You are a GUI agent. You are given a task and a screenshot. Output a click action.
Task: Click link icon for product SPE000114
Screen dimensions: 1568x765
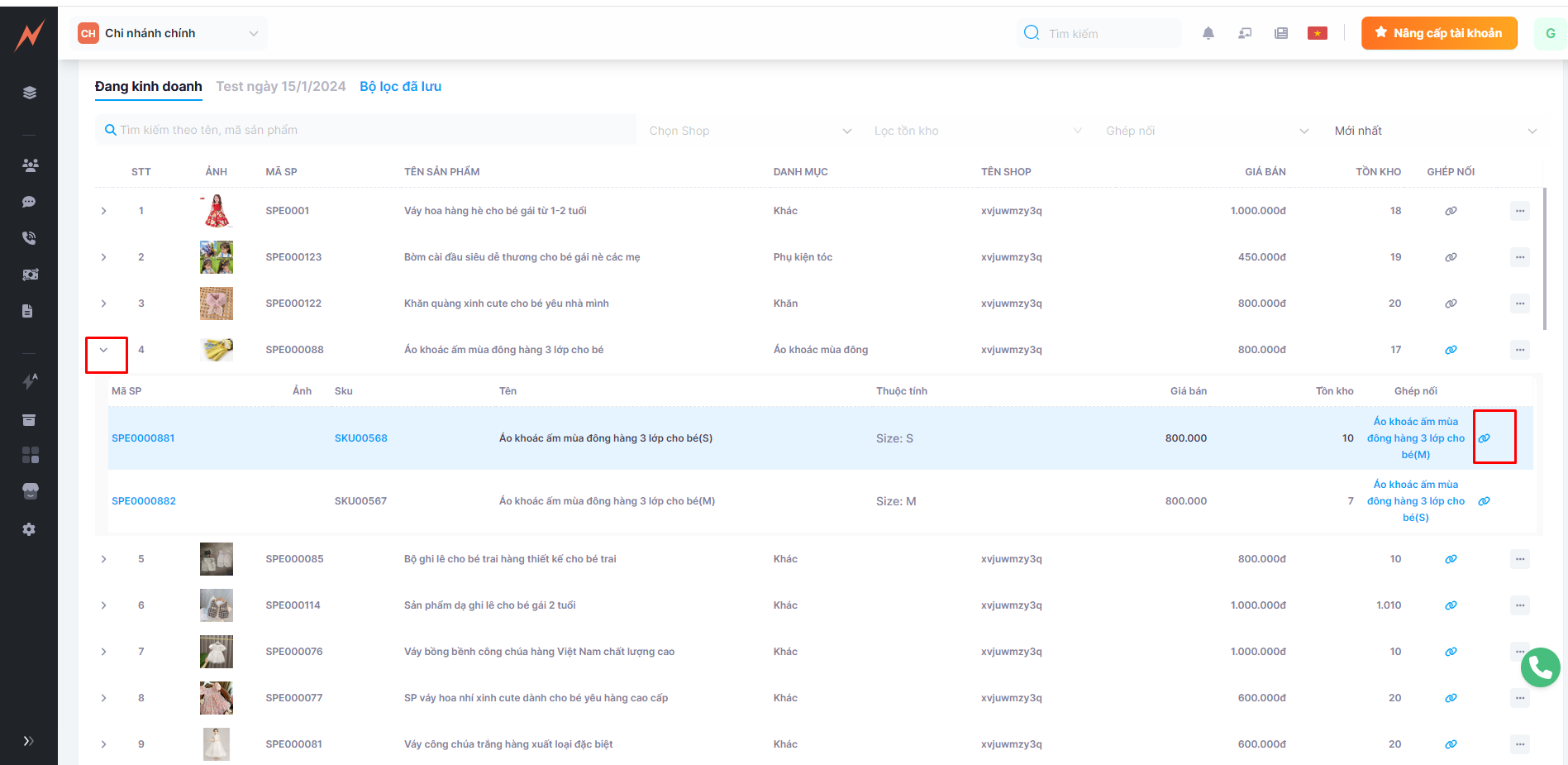coord(1450,605)
